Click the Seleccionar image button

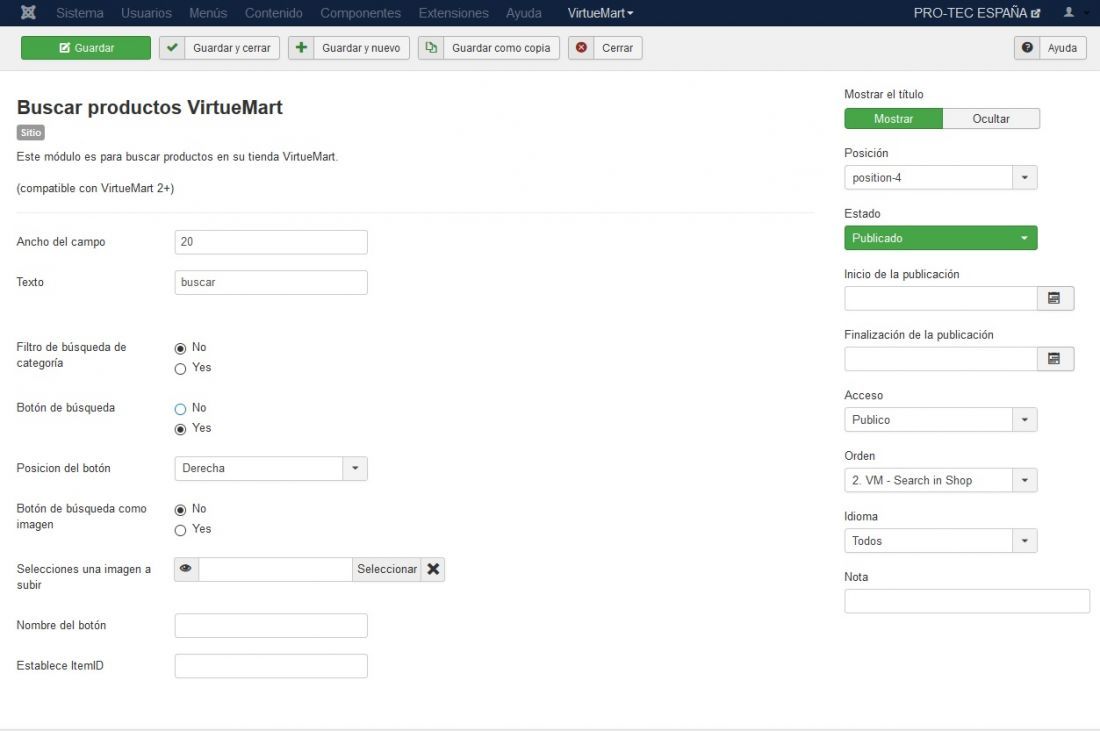tap(387, 569)
